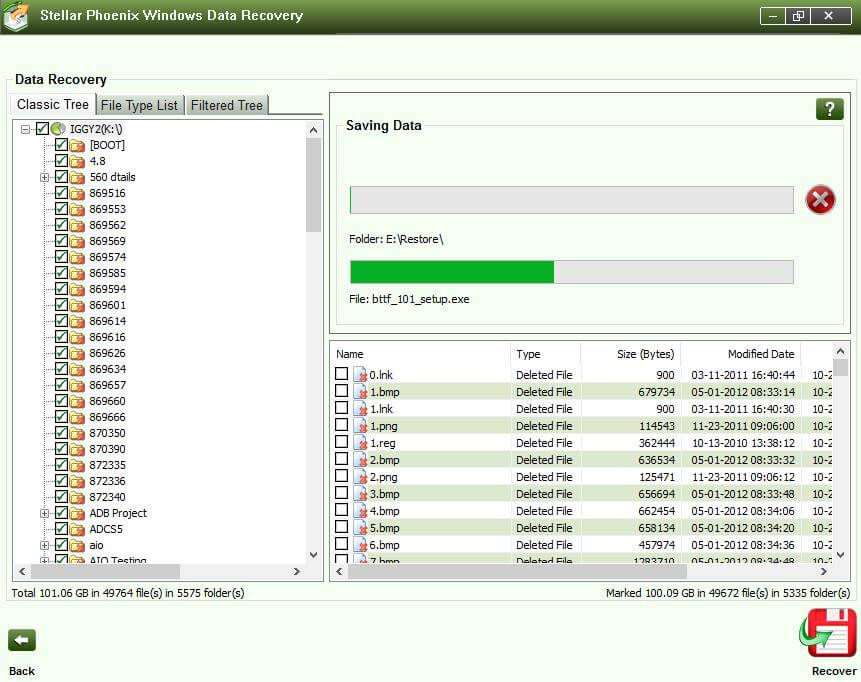Switch to the File Type List tab
Image resolution: width=861 pixels, height=682 pixels.
pos(140,105)
